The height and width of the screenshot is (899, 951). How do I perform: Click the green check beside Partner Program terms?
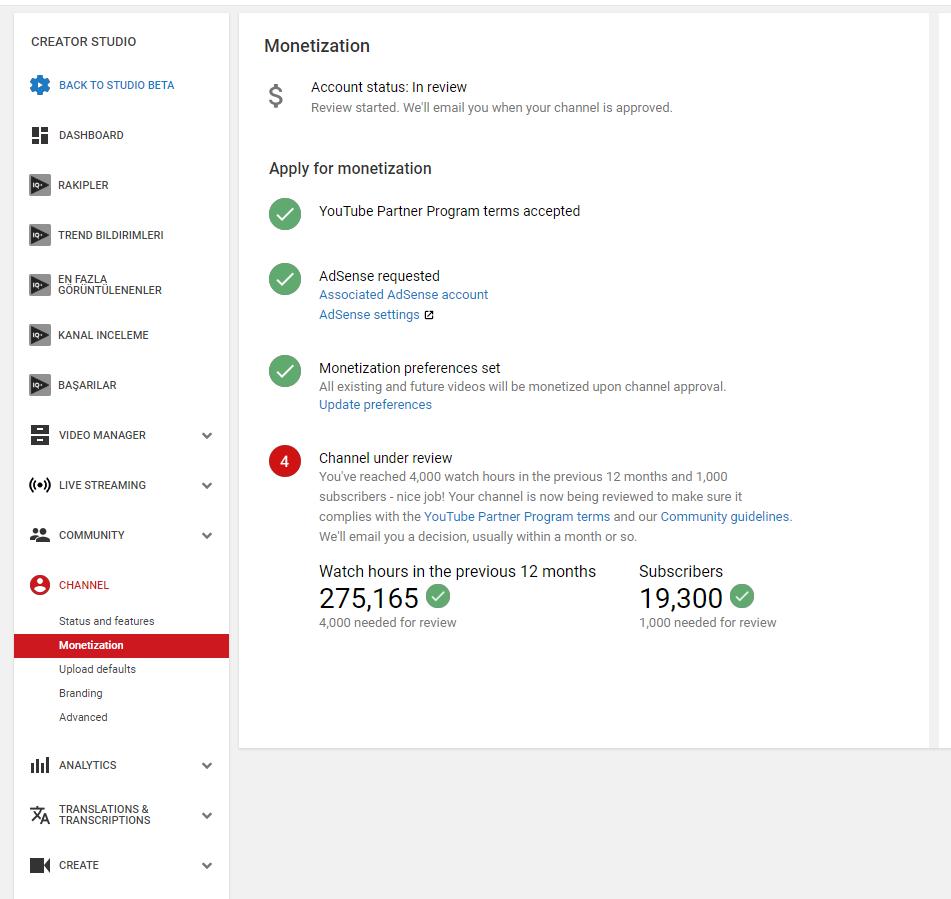click(x=285, y=214)
